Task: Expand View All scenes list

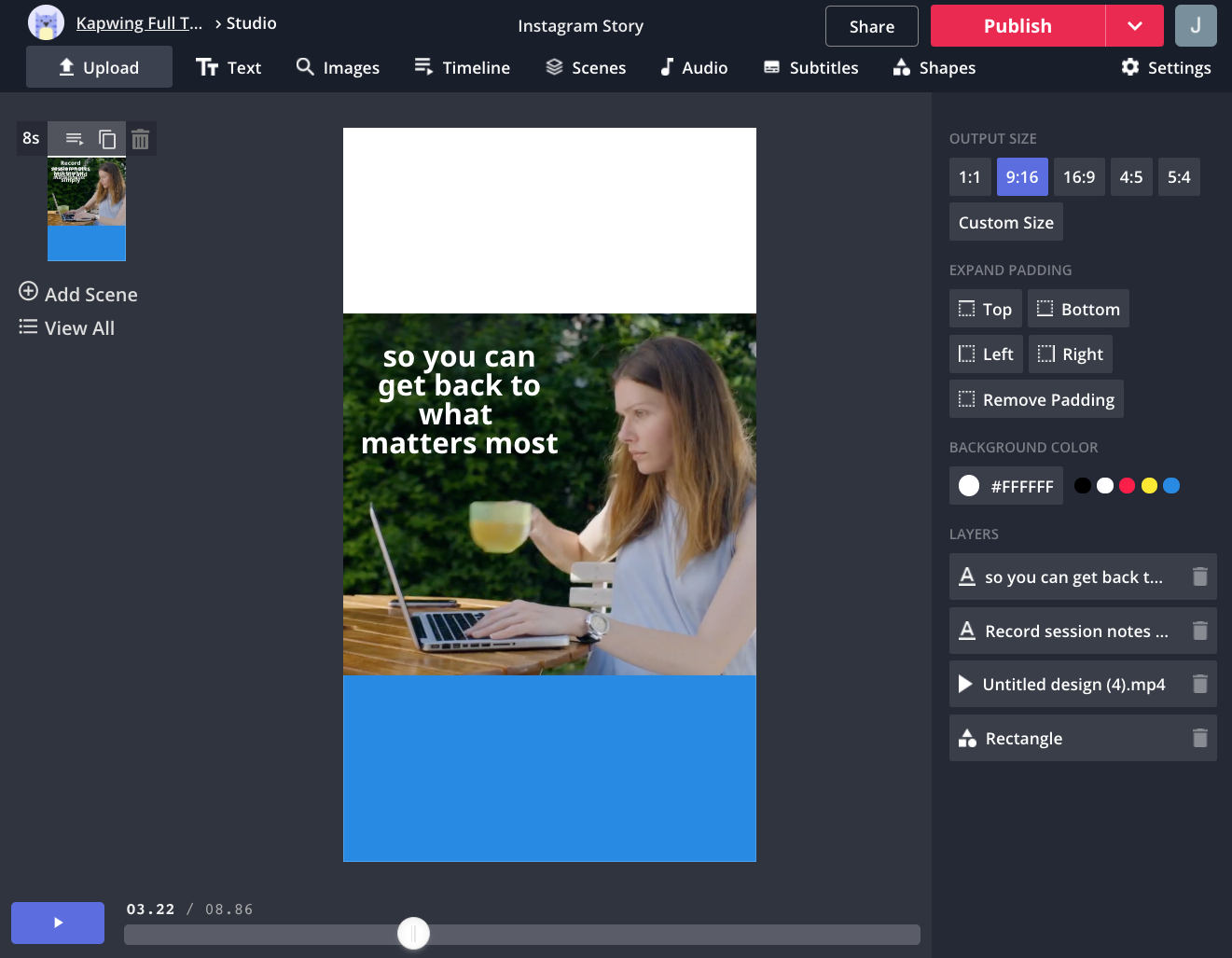Action: (x=67, y=328)
